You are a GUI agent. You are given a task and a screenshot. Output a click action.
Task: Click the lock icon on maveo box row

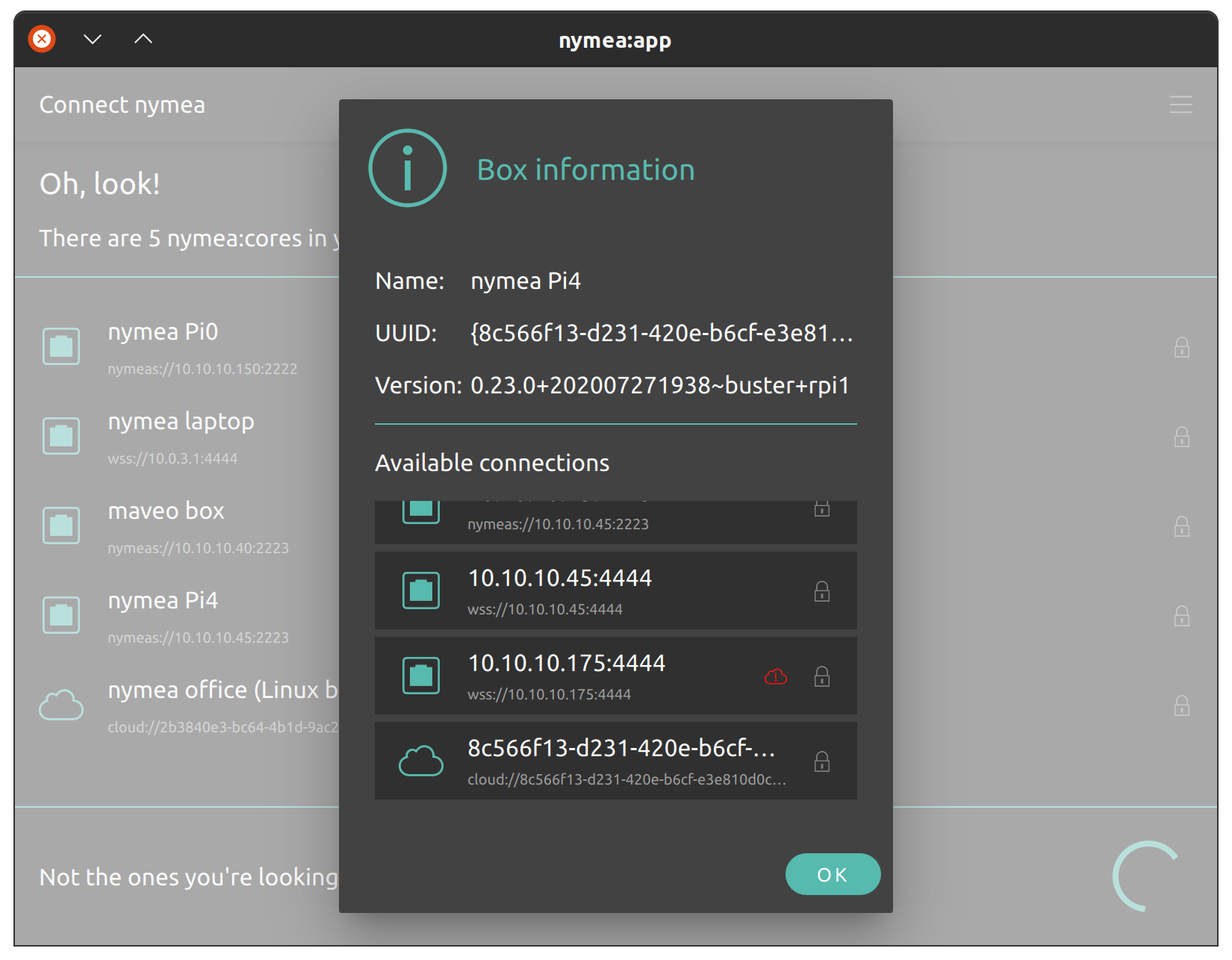[x=1182, y=526]
